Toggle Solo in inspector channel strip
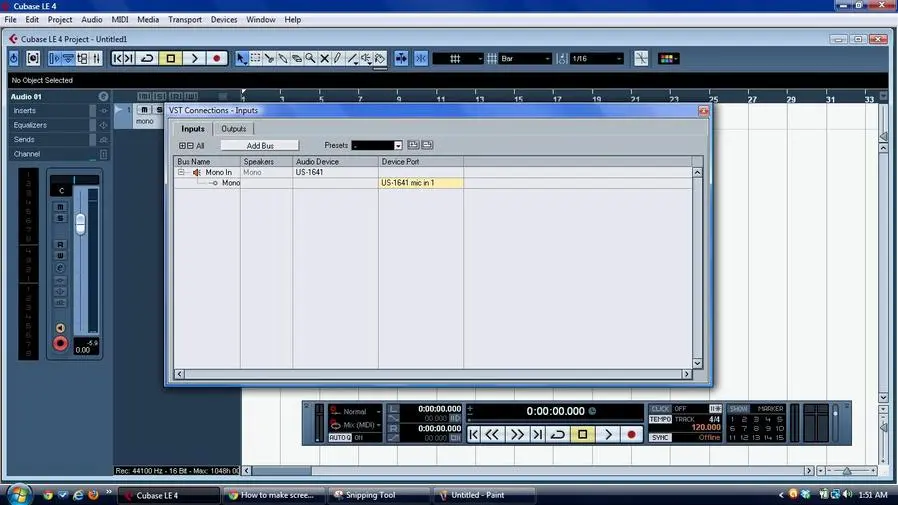This screenshot has width=898, height=505. pyautogui.click(x=60, y=218)
